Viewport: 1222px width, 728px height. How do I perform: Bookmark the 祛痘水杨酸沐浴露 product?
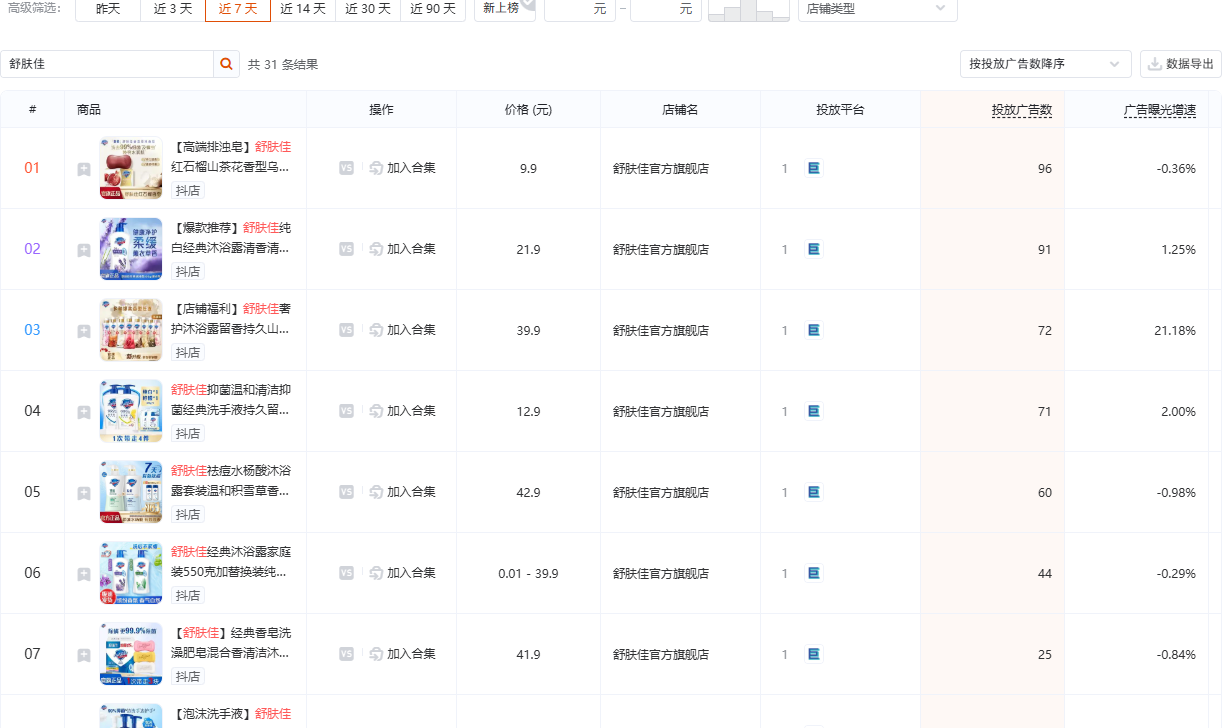[84, 493]
